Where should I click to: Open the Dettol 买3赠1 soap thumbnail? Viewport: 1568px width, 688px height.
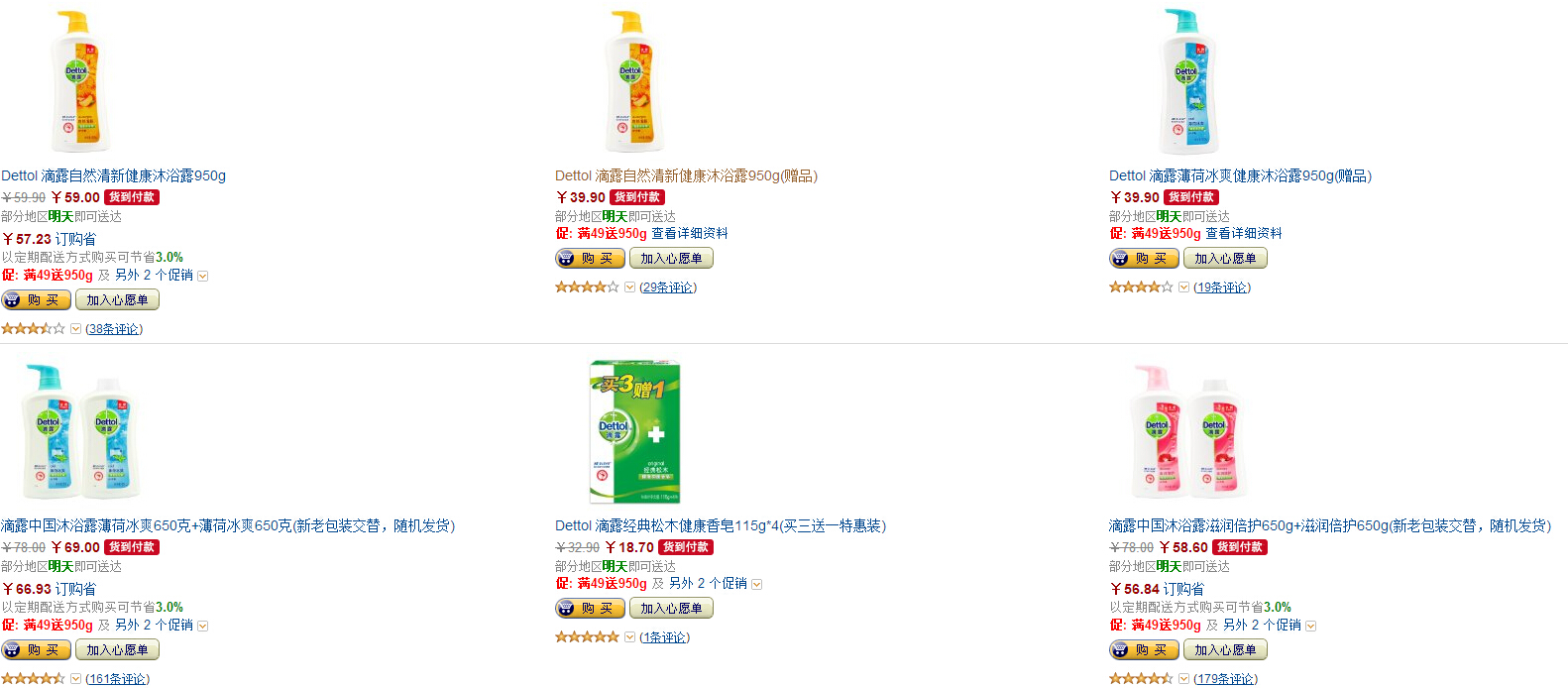(x=635, y=433)
